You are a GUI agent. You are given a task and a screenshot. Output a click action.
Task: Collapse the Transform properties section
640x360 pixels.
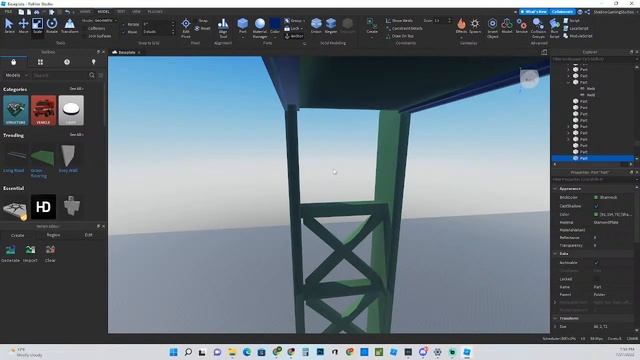[555, 318]
